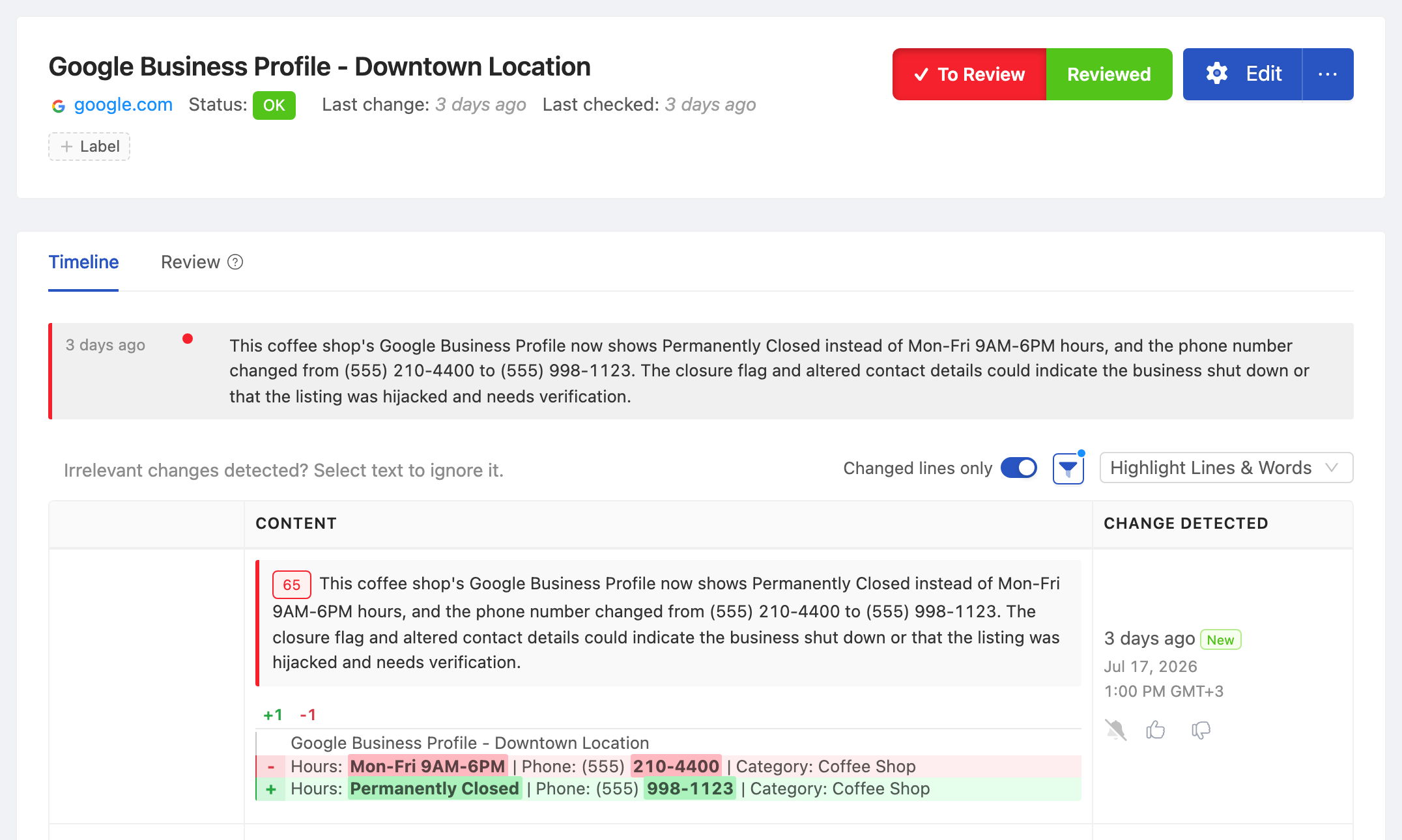Select removed phone 210-4400
This screenshot has width=1402, height=840.
(x=676, y=766)
